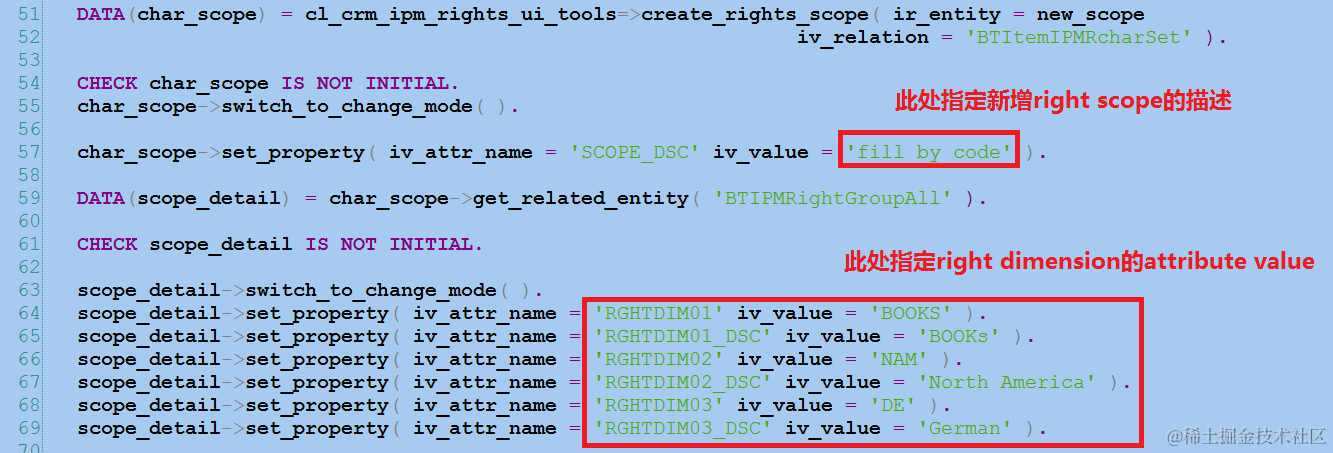Select the 'RGHTDIM02' string on line 66

click(x=660, y=359)
